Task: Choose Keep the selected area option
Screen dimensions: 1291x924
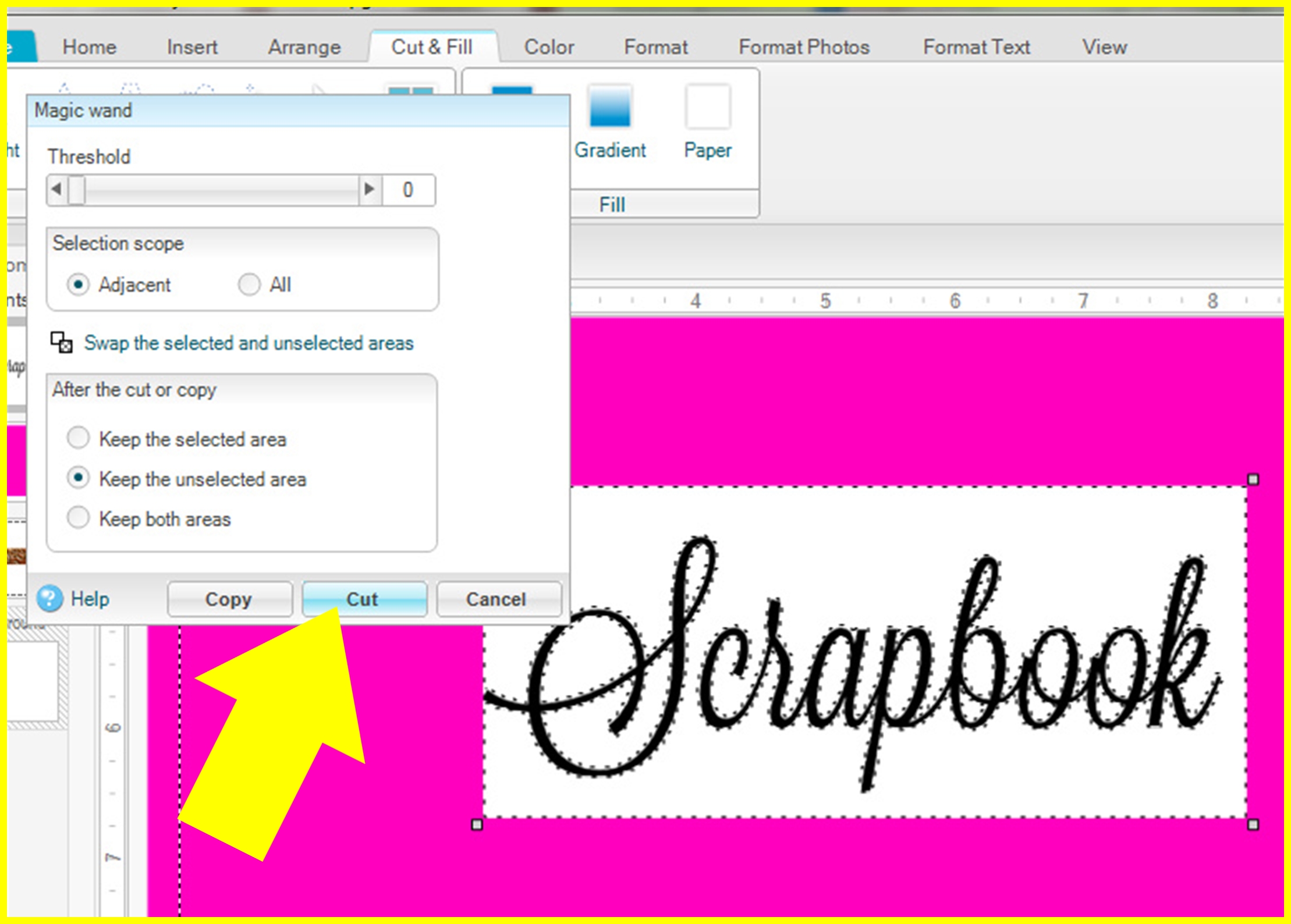Action: click(78, 438)
